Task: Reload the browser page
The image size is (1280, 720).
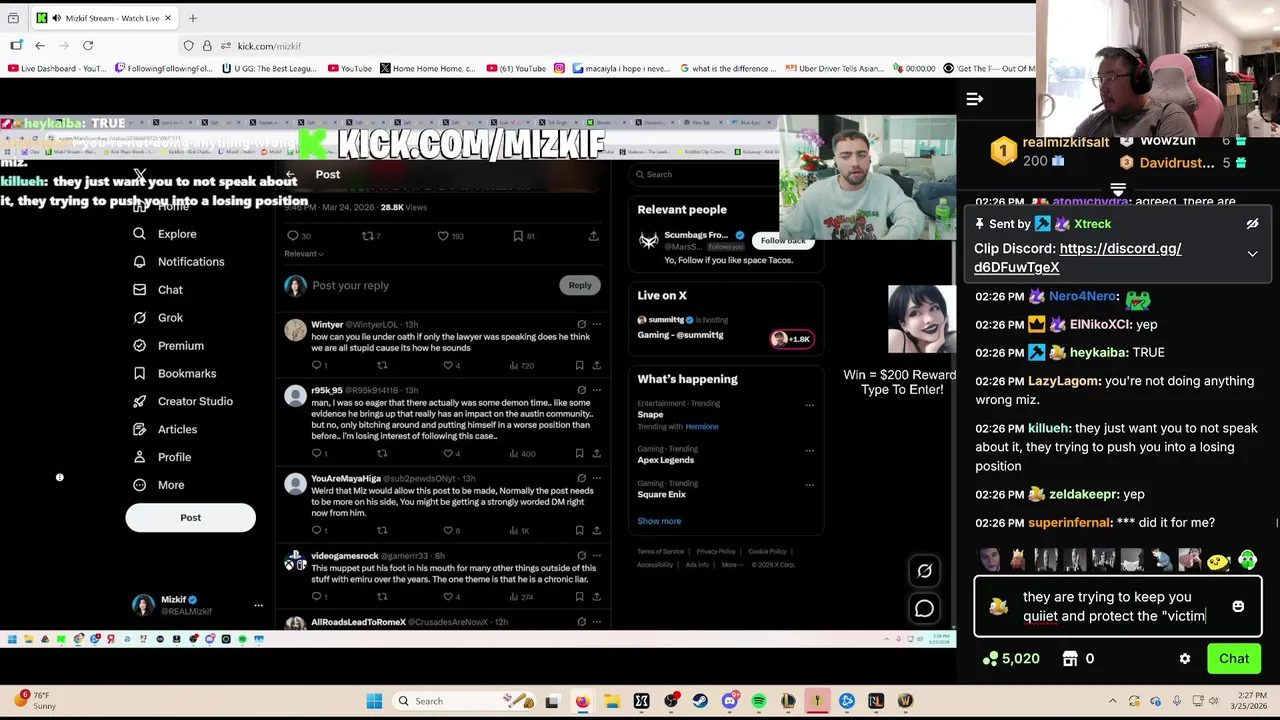Action: (x=88, y=46)
